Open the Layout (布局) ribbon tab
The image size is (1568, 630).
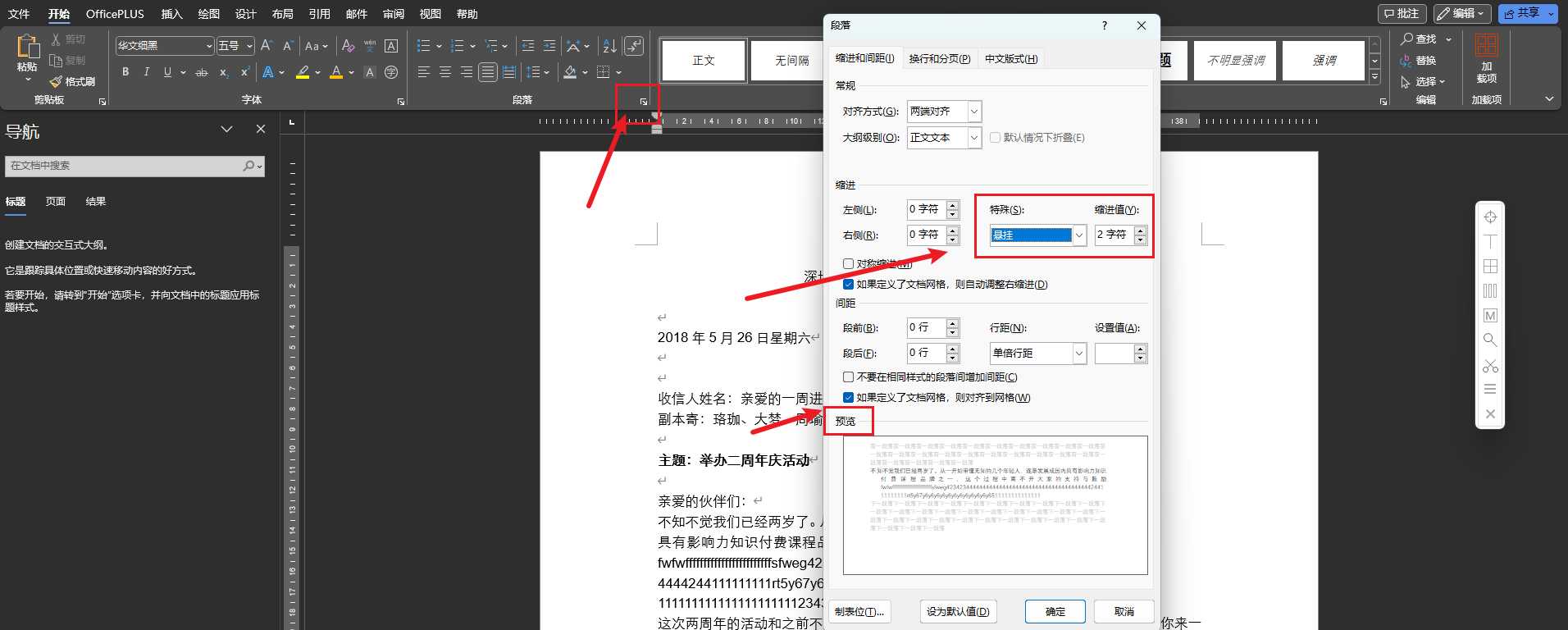click(283, 14)
